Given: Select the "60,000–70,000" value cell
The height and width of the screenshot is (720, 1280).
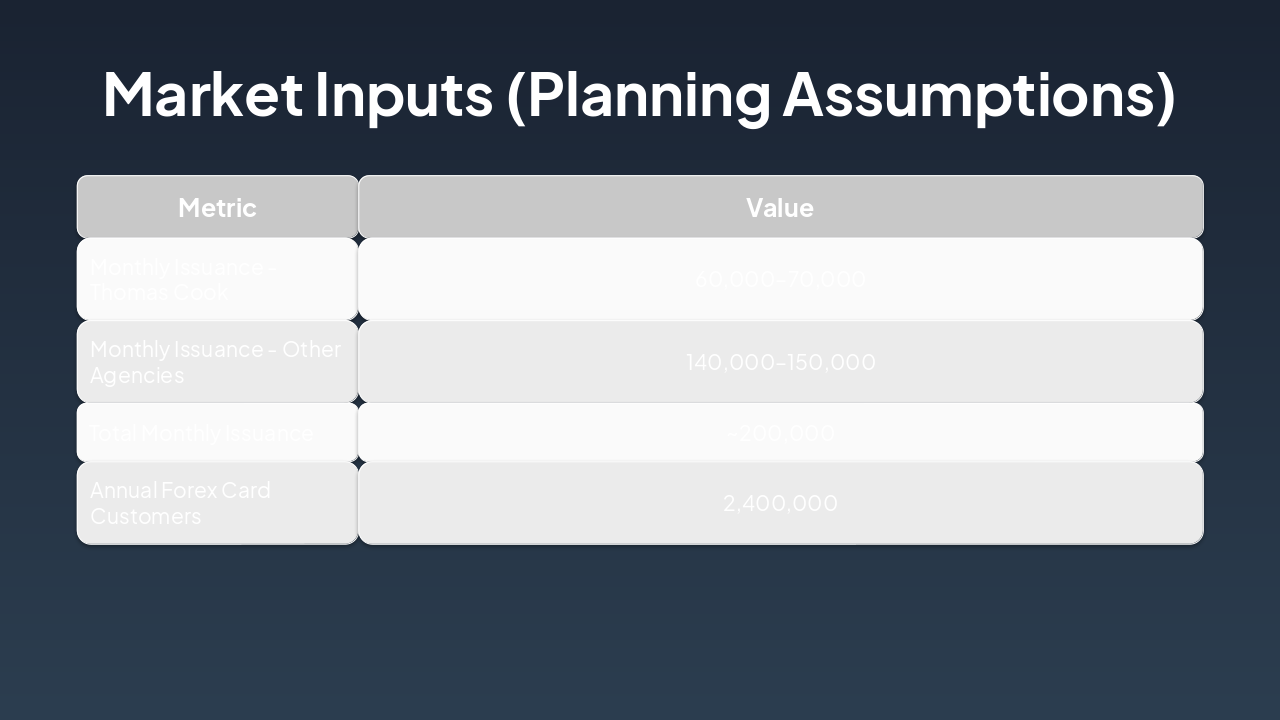Looking at the screenshot, I should 780,279.
